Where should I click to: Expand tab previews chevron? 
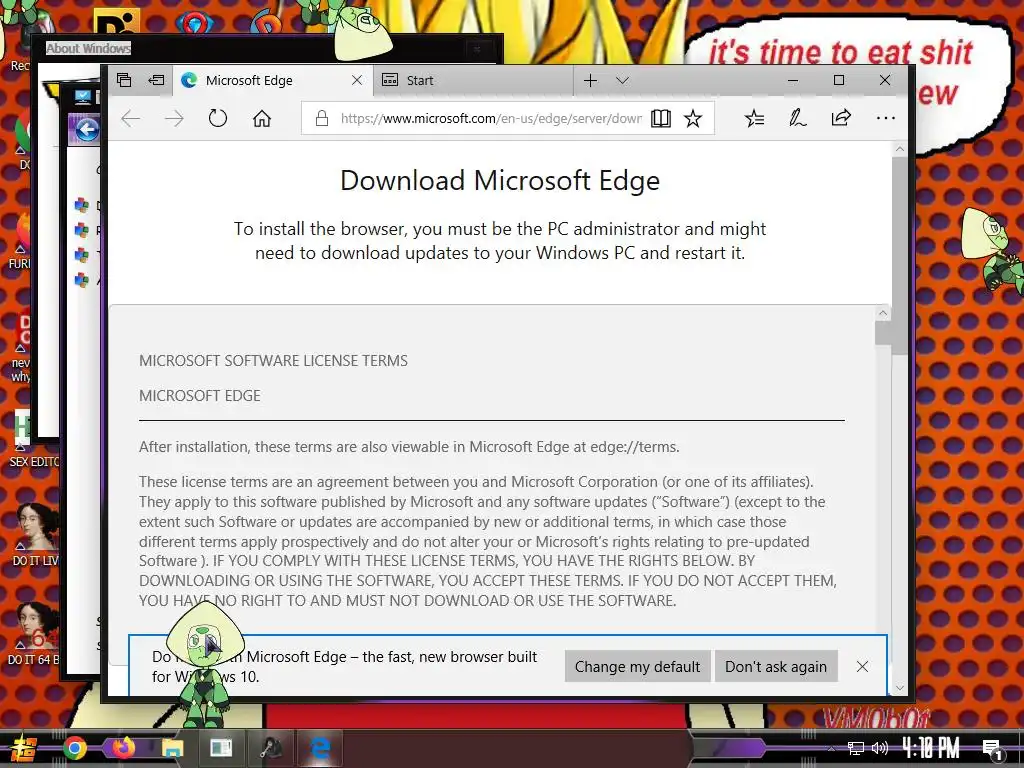[622, 80]
